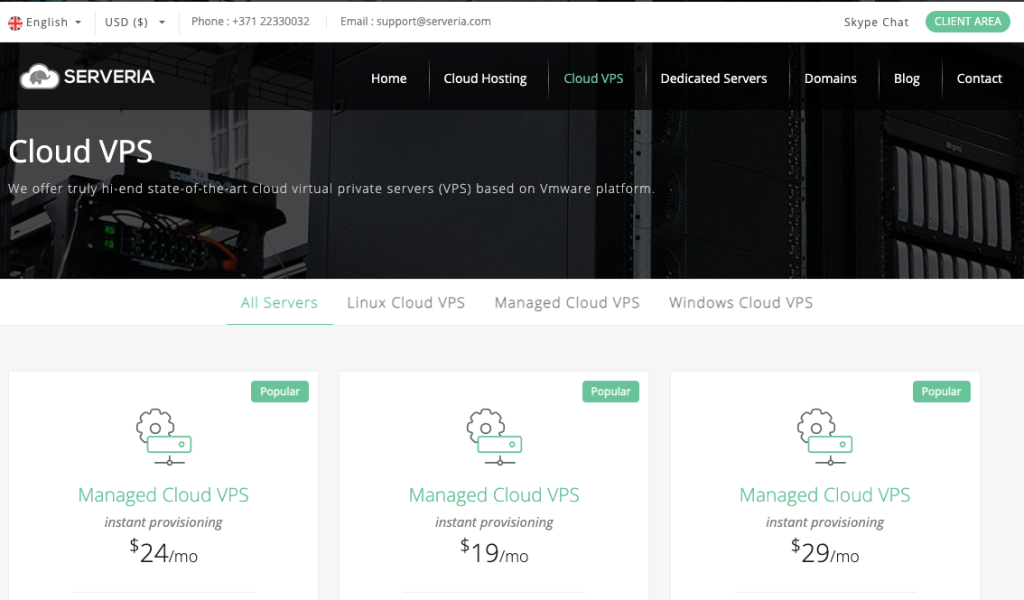The height and width of the screenshot is (600, 1024).
Task: Click Popular badge on the $29 plan
Action: 941,391
